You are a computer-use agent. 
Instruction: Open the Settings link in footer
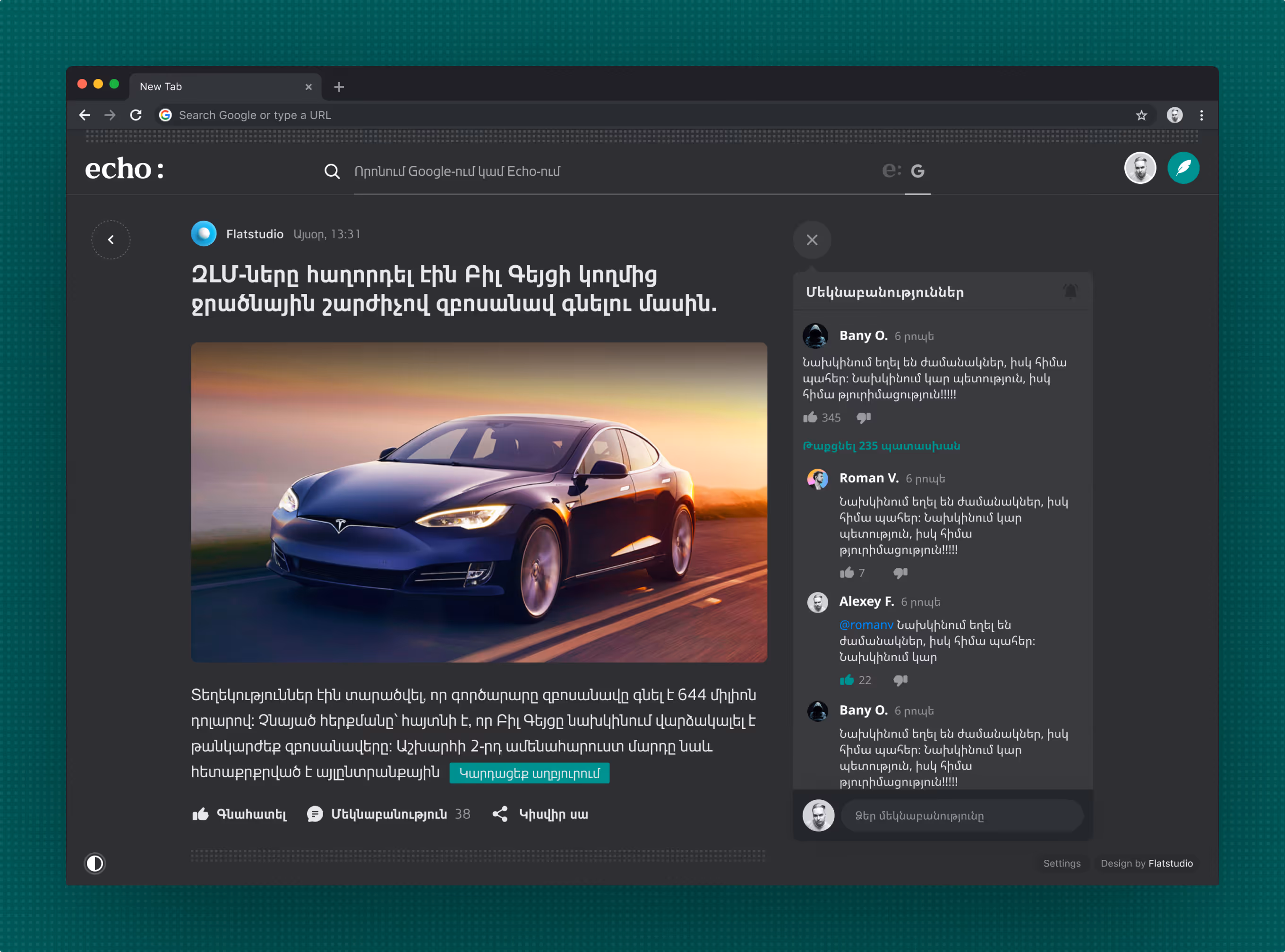click(1062, 863)
